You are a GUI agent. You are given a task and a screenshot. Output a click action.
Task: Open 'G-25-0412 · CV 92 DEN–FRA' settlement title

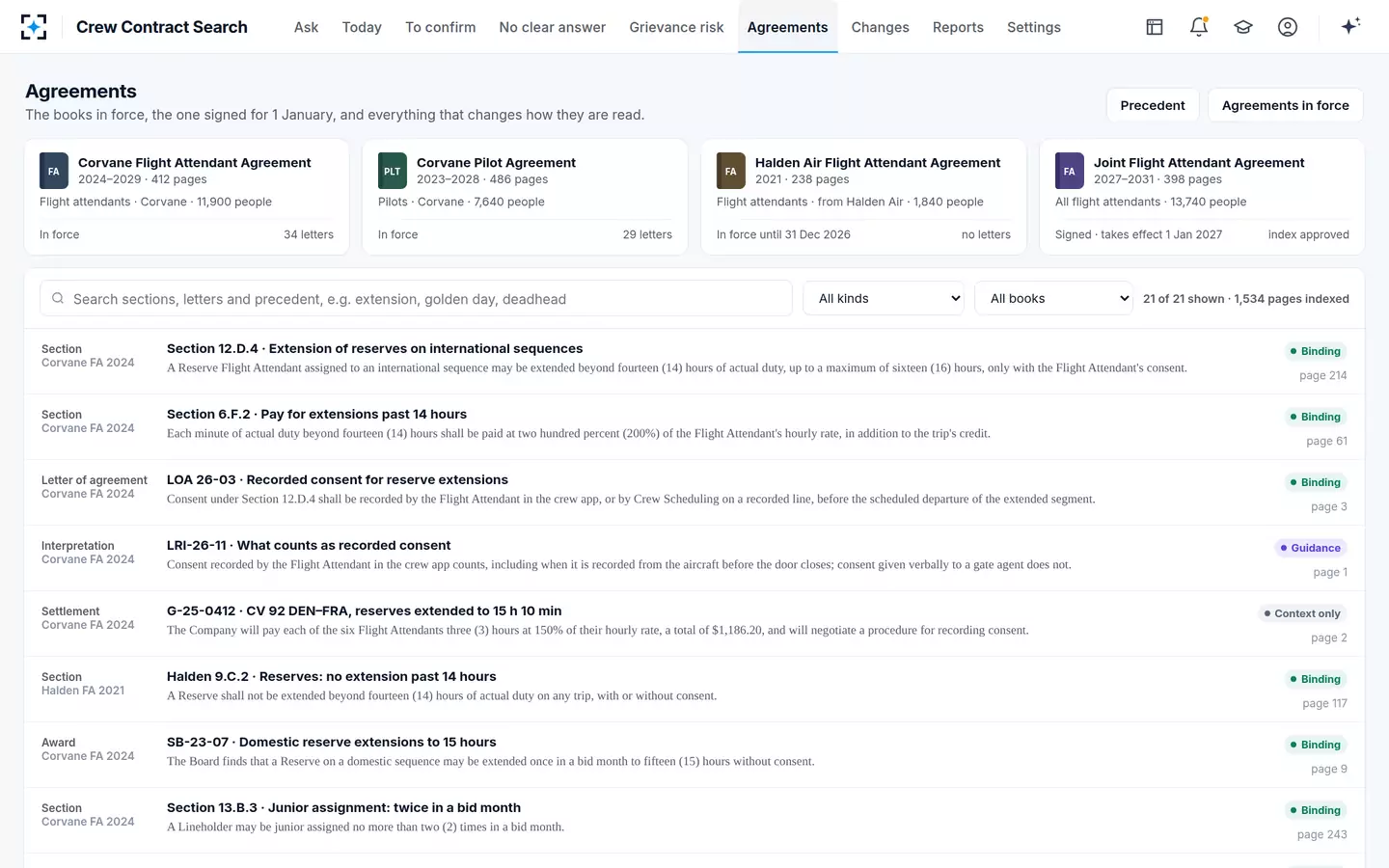pos(364,611)
